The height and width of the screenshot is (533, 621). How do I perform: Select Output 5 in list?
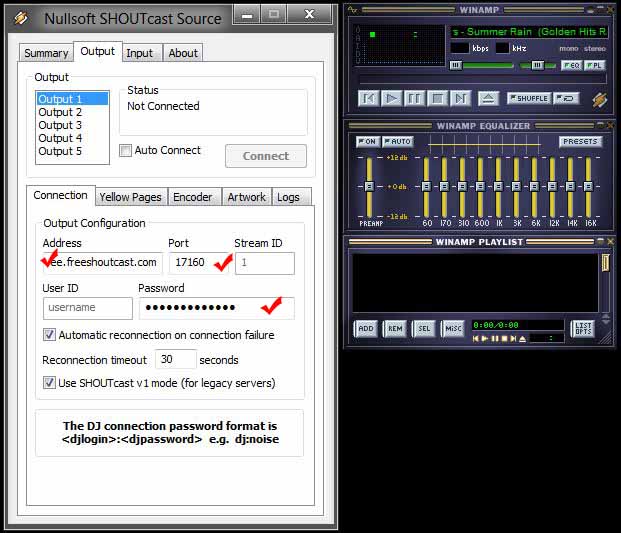point(72,151)
